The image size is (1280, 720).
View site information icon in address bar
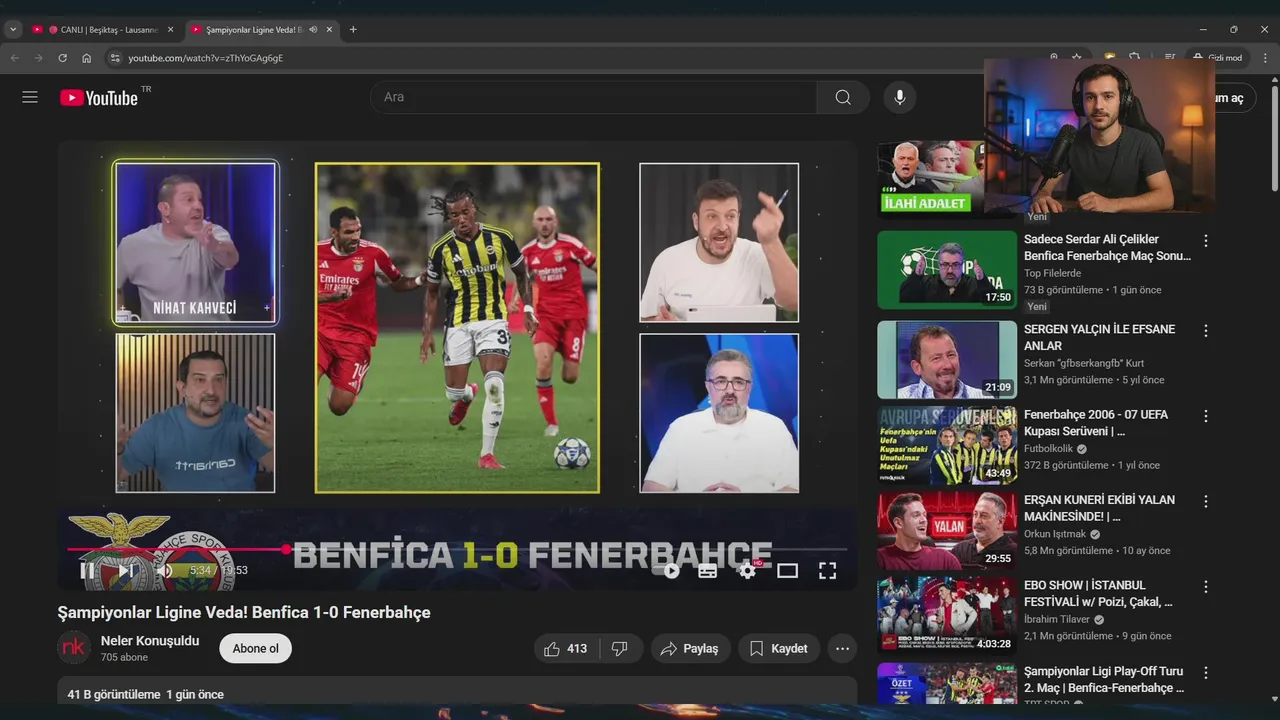coord(115,58)
